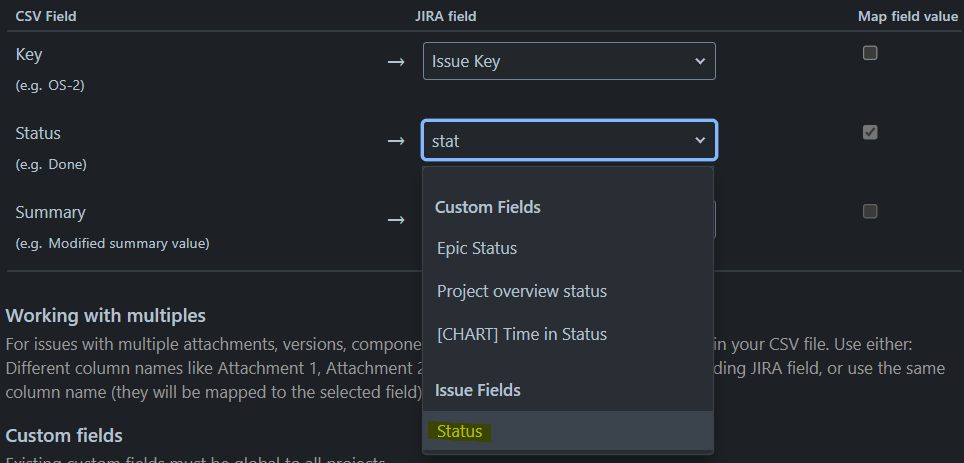Click the Working with multiples heading
964x463 pixels.
point(106,316)
